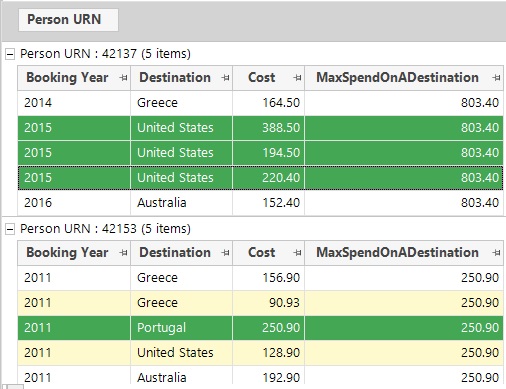Pin the Cost column in second group
506x389 pixels.
click(297, 253)
